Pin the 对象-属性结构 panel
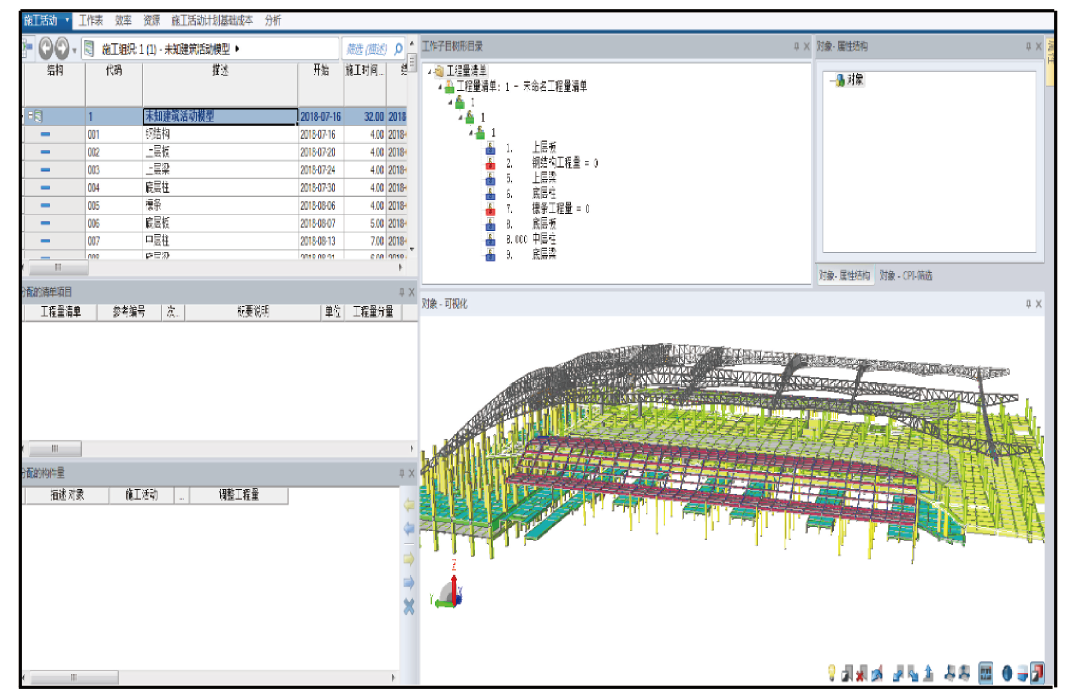 pos(1027,46)
